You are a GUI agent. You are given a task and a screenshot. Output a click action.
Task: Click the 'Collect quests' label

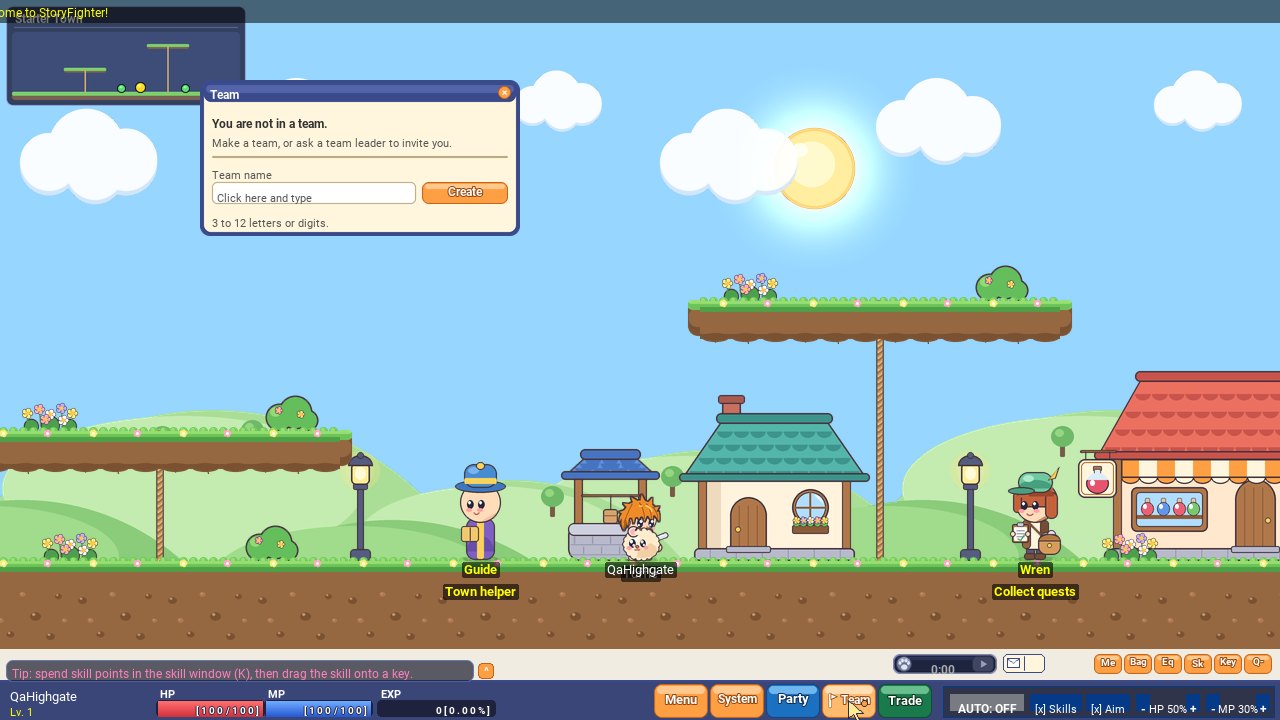click(x=1034, y=592)
